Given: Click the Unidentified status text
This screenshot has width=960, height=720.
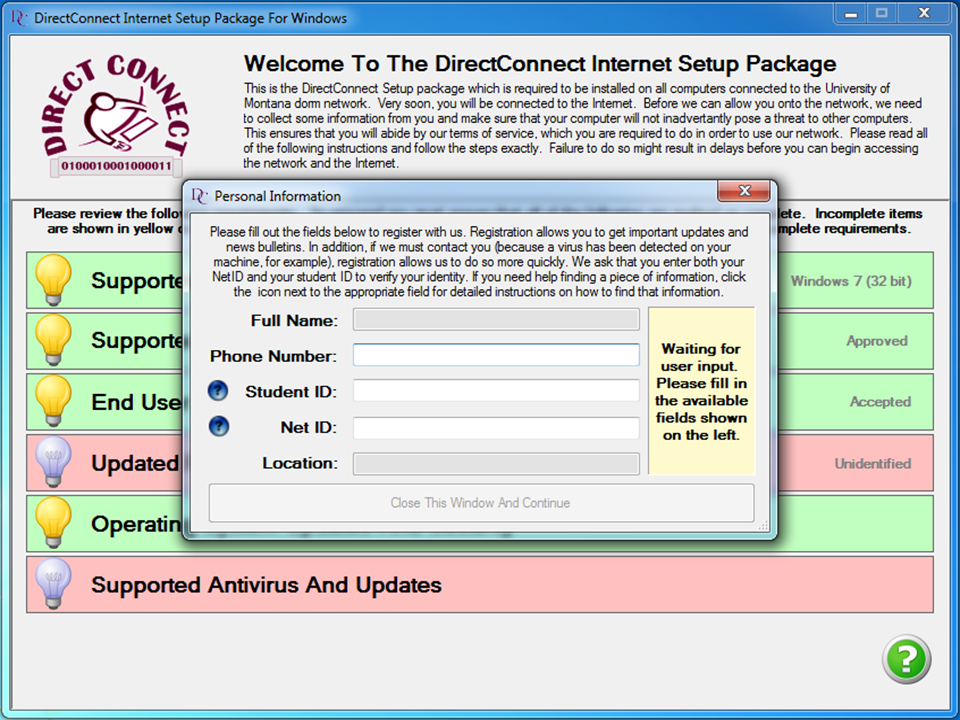Looking at the screenshot, I should [872, 463].
